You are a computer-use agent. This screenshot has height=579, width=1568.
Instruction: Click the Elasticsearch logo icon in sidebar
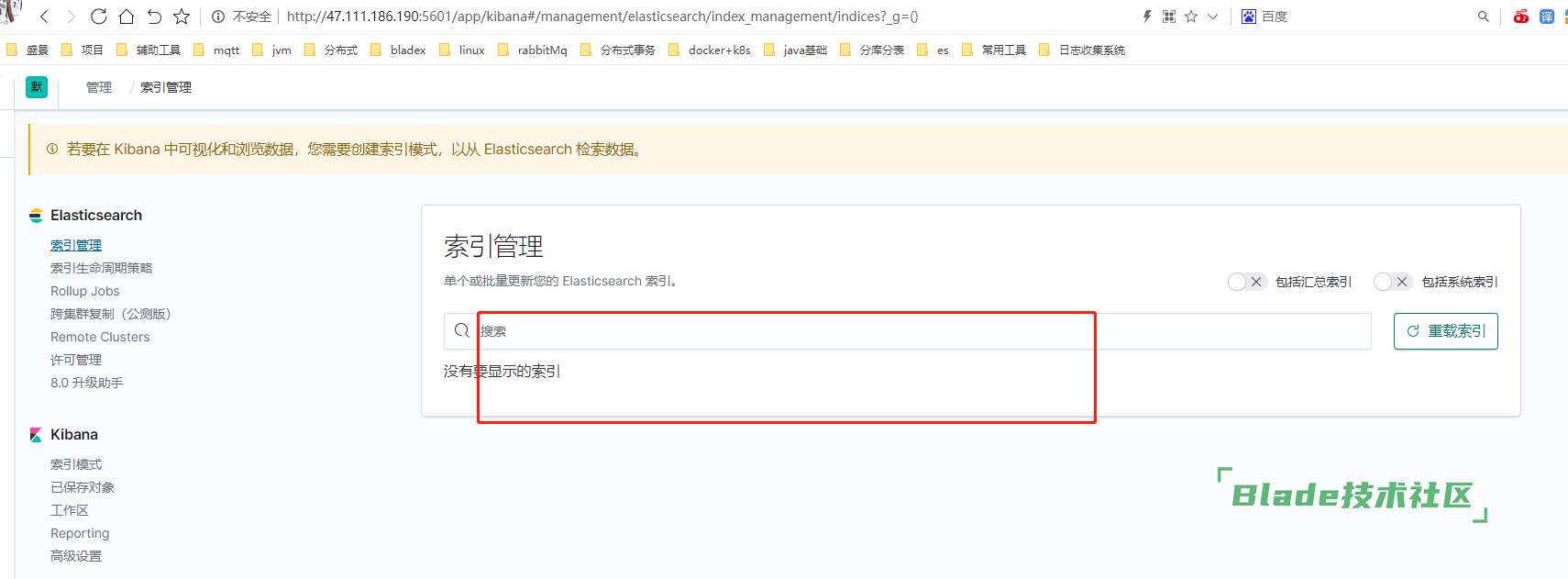click(36, 216)
